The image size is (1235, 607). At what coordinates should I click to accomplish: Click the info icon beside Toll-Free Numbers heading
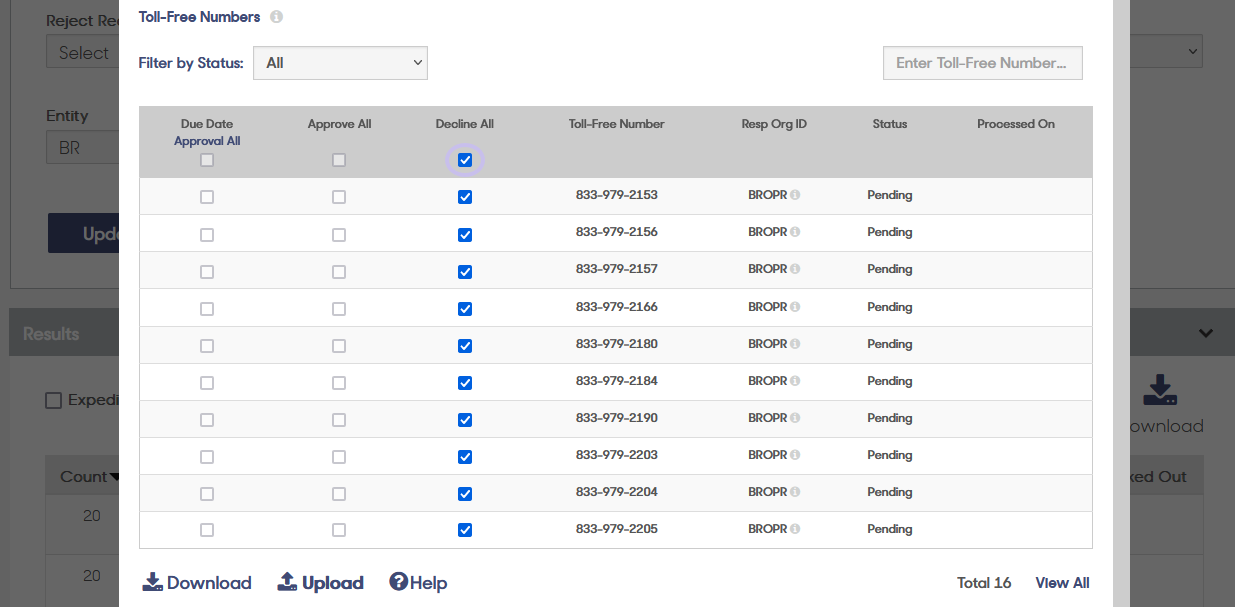point(276,16)
